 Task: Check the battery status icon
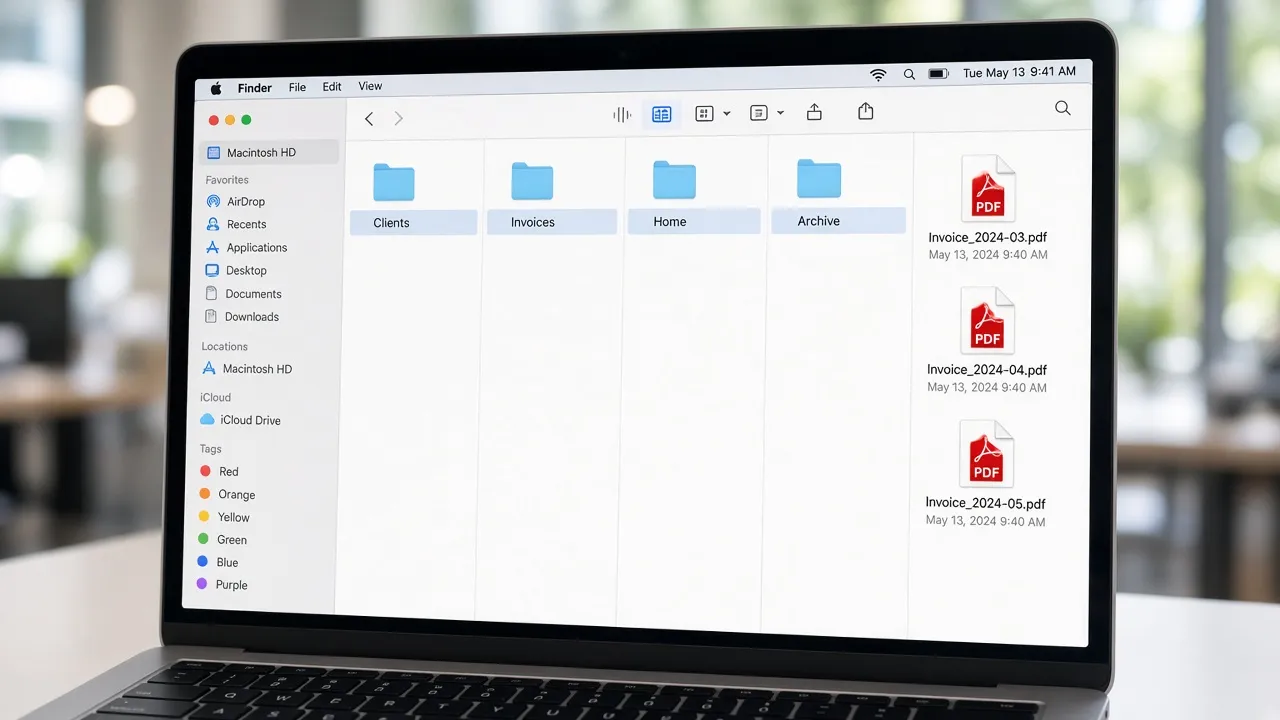pos(938,74)
